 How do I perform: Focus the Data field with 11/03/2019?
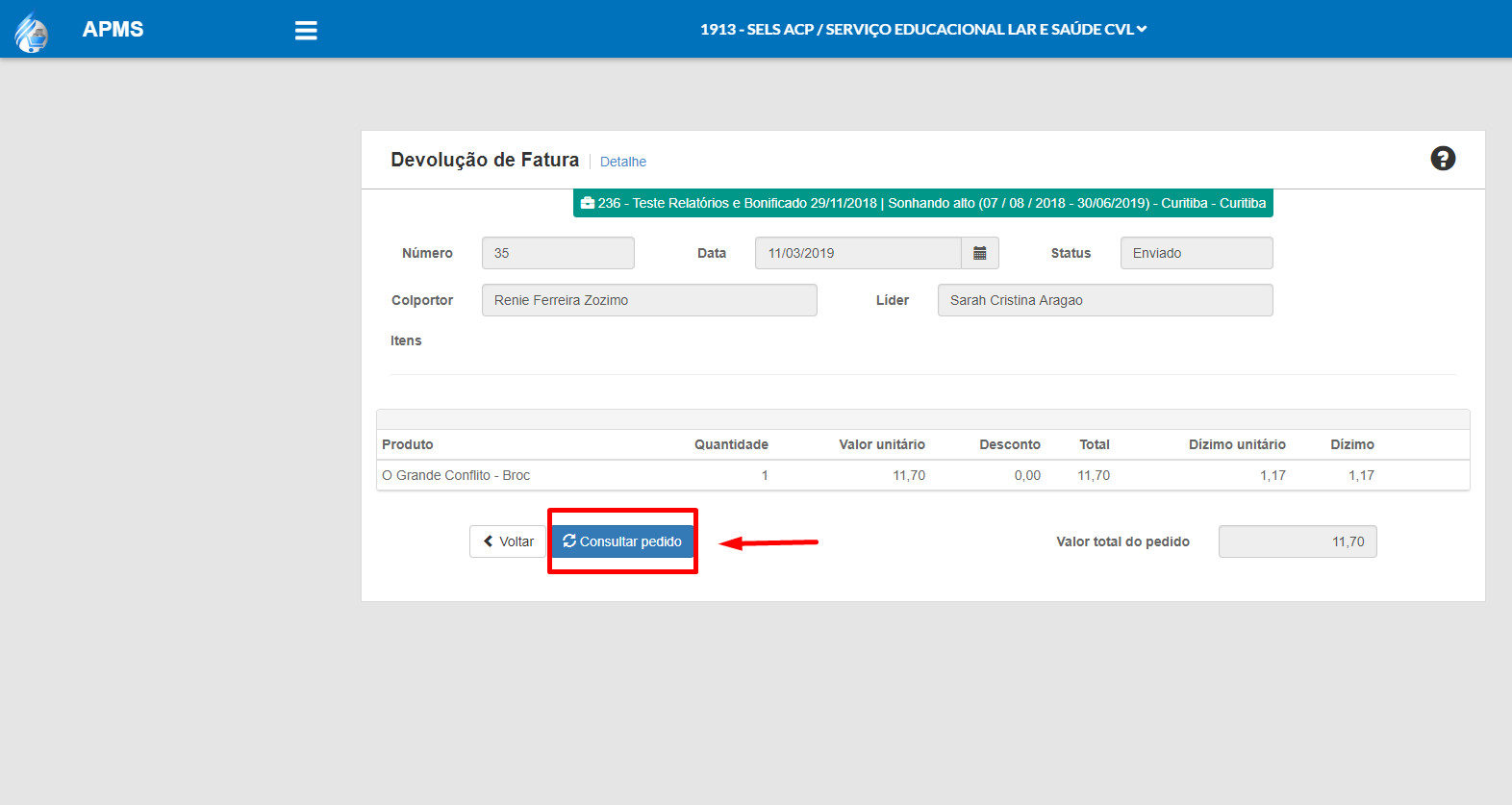tap(858, 253)
